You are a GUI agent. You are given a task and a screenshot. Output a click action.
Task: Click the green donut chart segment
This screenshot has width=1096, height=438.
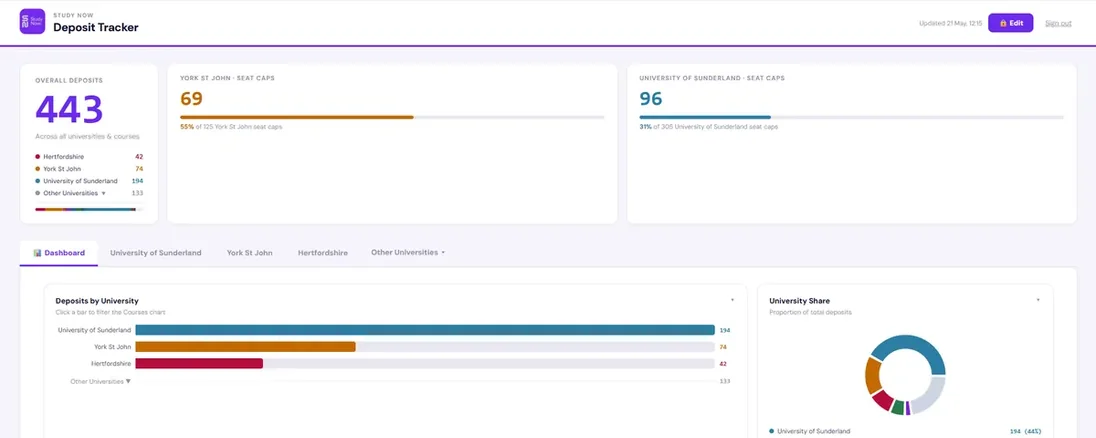click(x=898, y=407)
